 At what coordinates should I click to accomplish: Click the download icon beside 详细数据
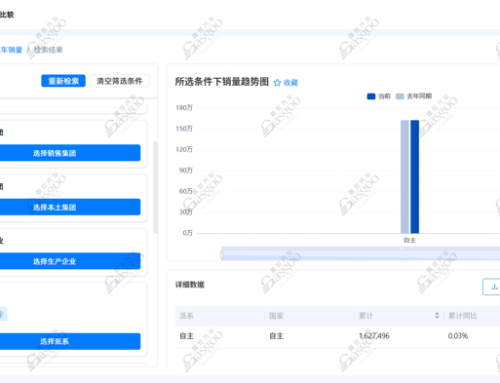[494, 287]
